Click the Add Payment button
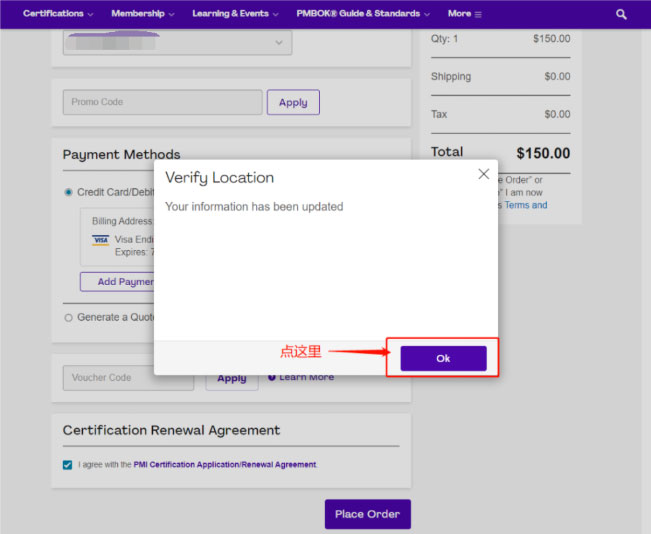651x534 pixels. coord(118,282)
